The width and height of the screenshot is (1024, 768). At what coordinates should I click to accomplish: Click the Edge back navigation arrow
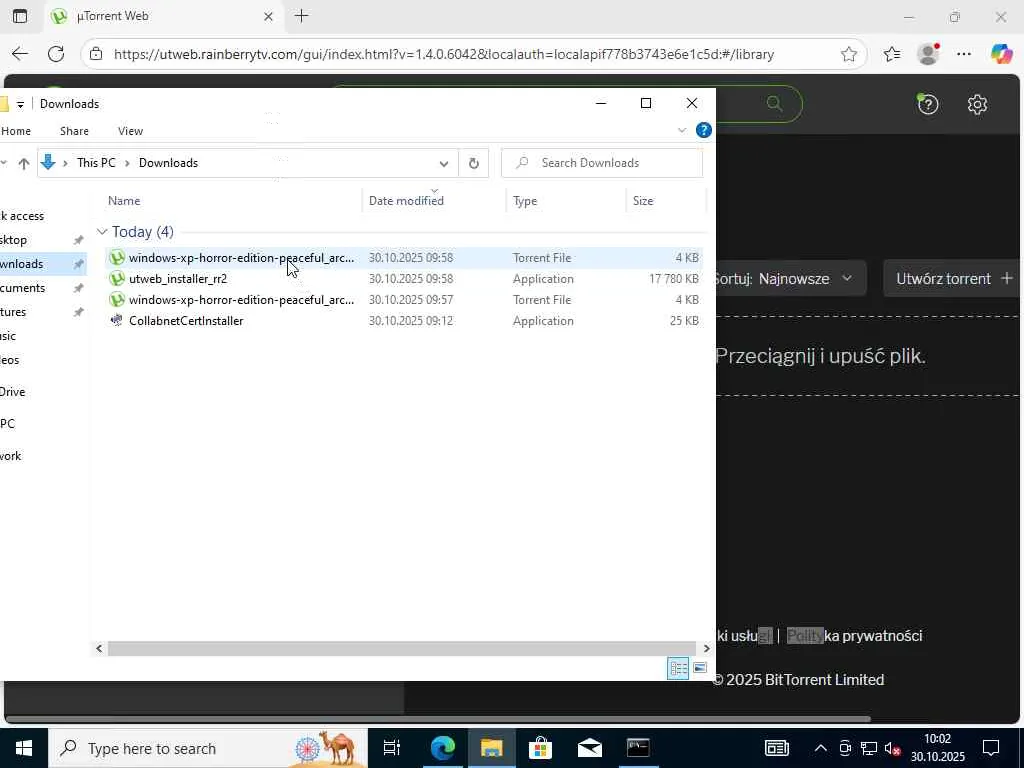[x=20, y=54]
